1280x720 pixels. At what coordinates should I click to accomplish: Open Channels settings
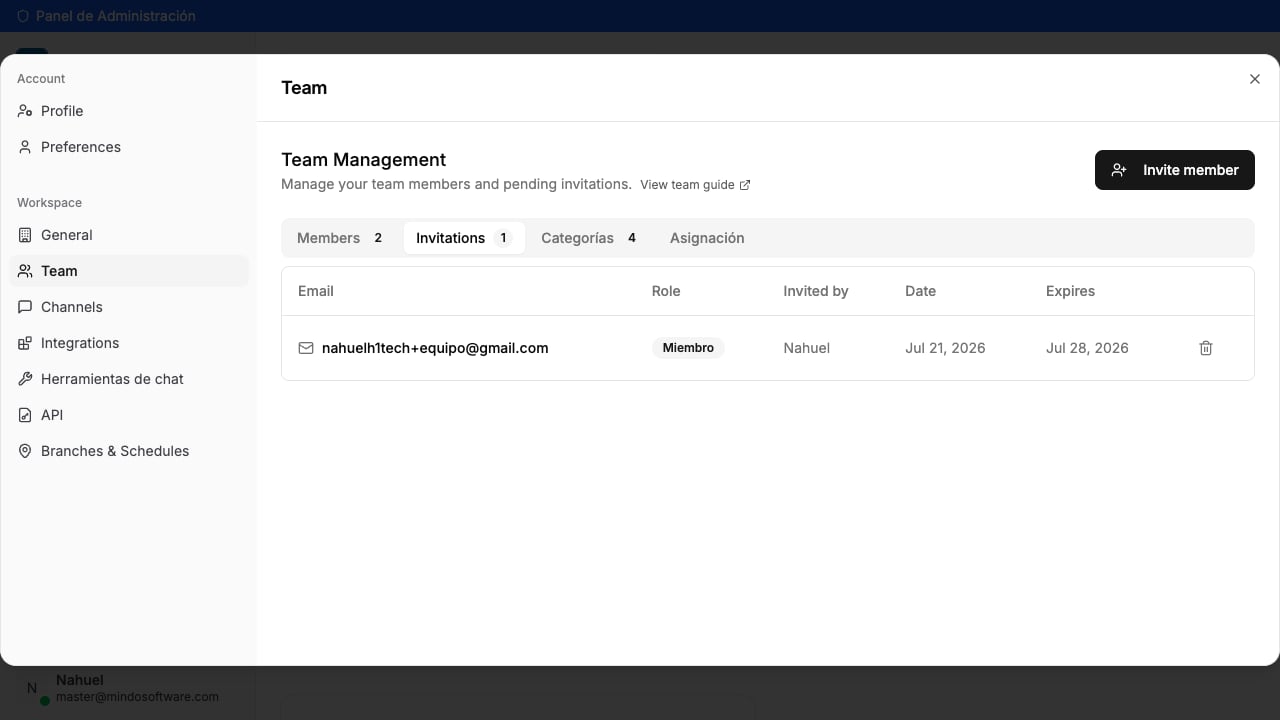(129, 307)
